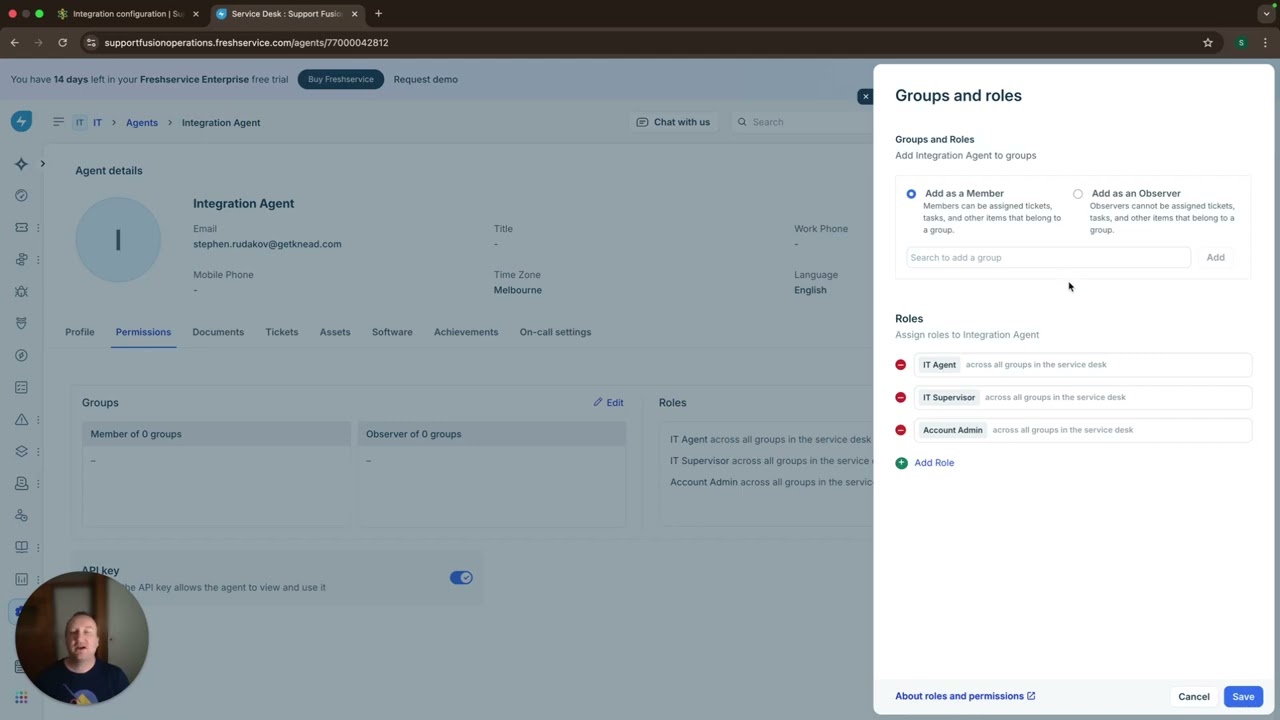Open About roles and permissions link

[x=965, y=696]
